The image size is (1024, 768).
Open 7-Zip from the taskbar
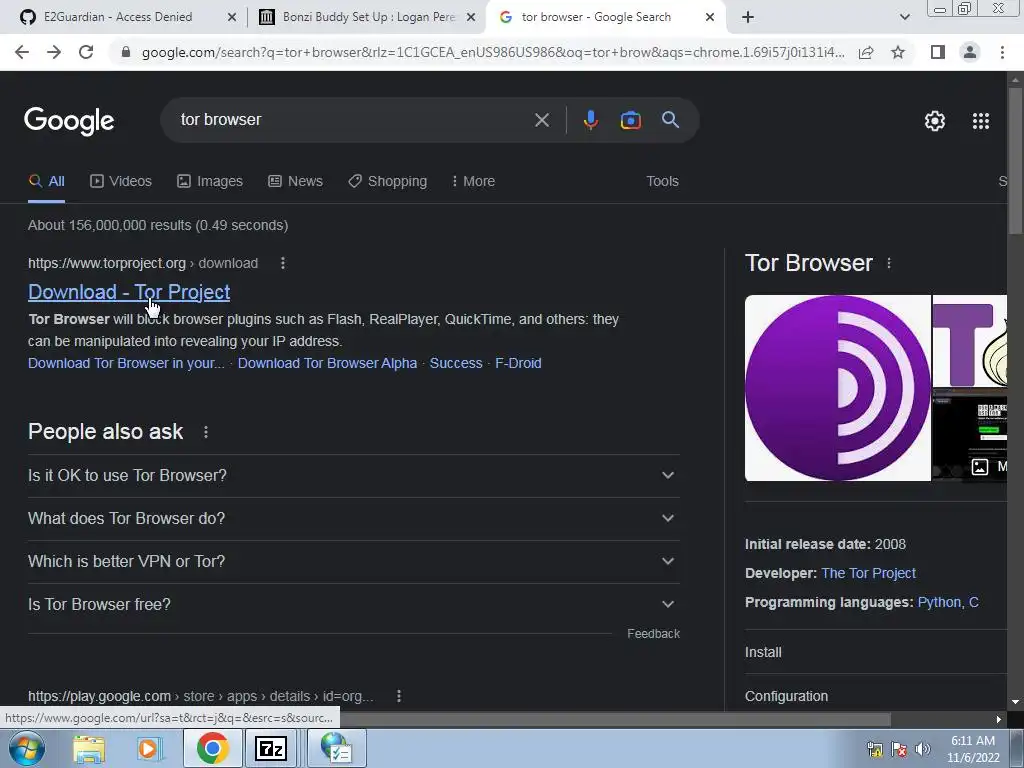coord(270,748)
